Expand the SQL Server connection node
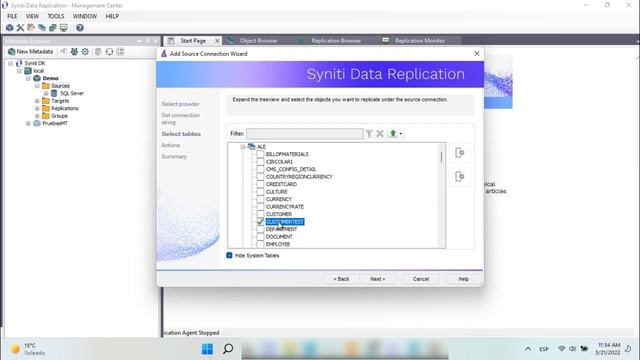 coord(46,93)
